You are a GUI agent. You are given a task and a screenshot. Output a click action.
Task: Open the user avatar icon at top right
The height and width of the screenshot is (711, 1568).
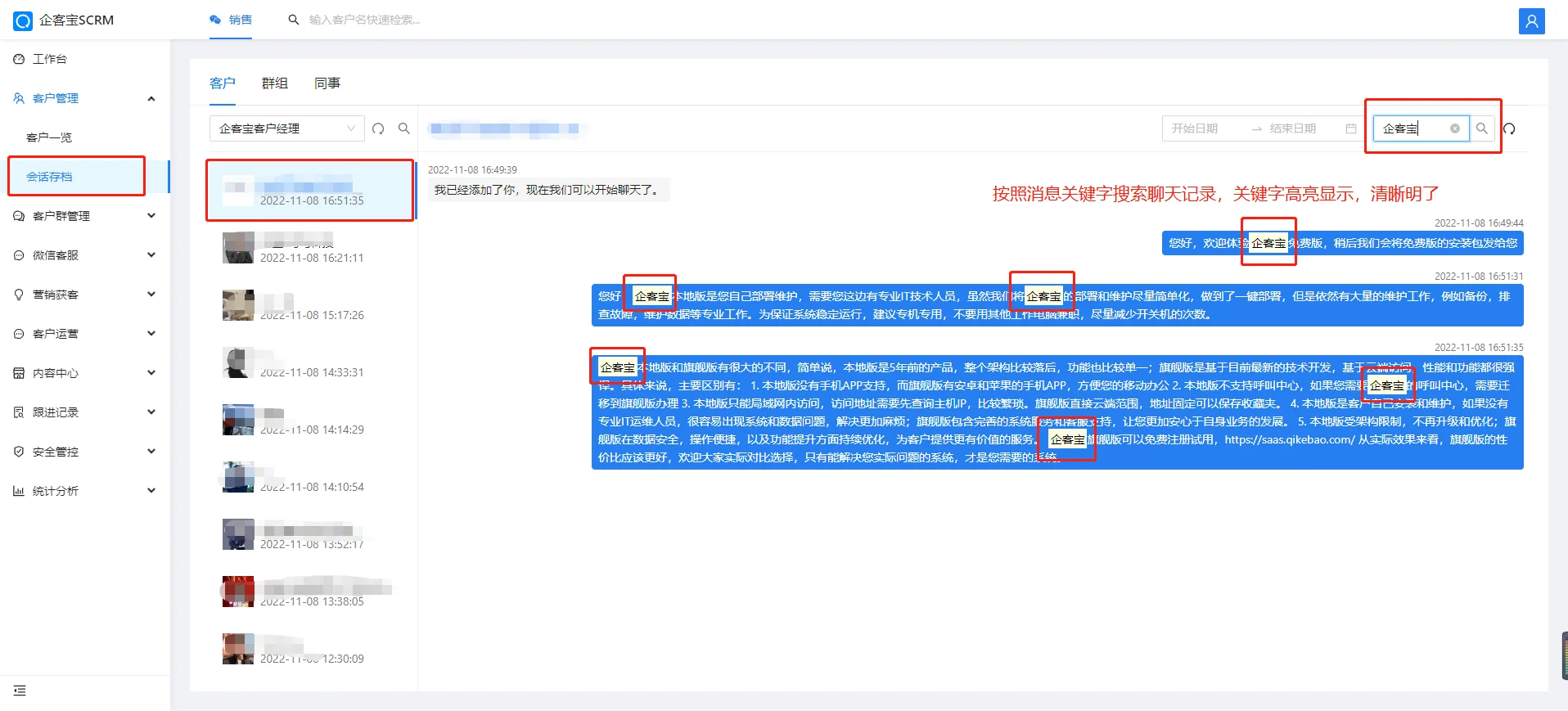point(1531,21)
